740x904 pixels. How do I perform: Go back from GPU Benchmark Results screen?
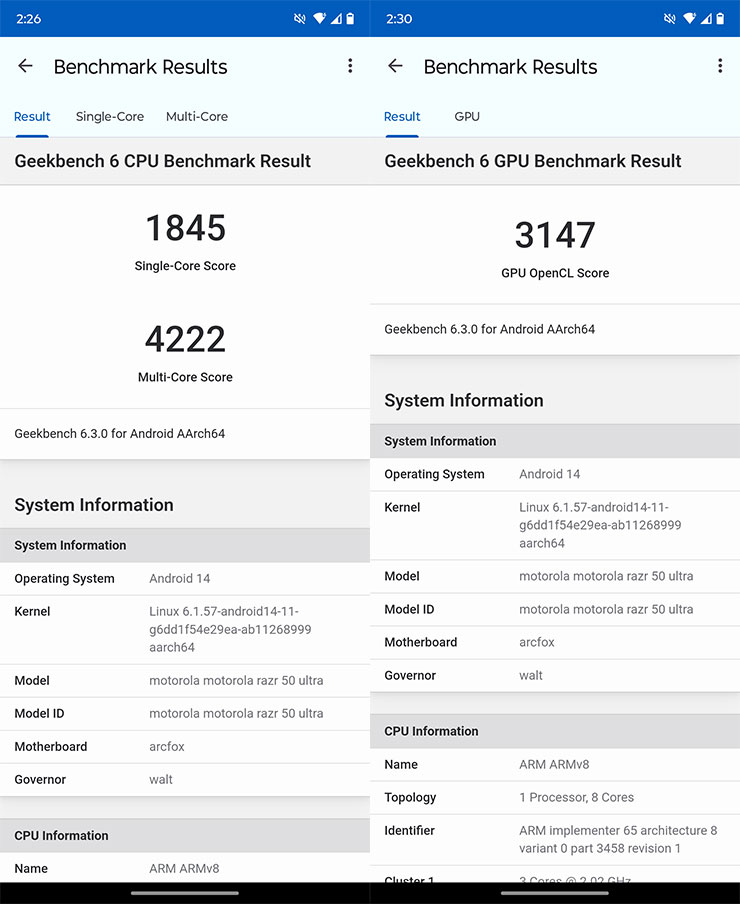[395, 66]
